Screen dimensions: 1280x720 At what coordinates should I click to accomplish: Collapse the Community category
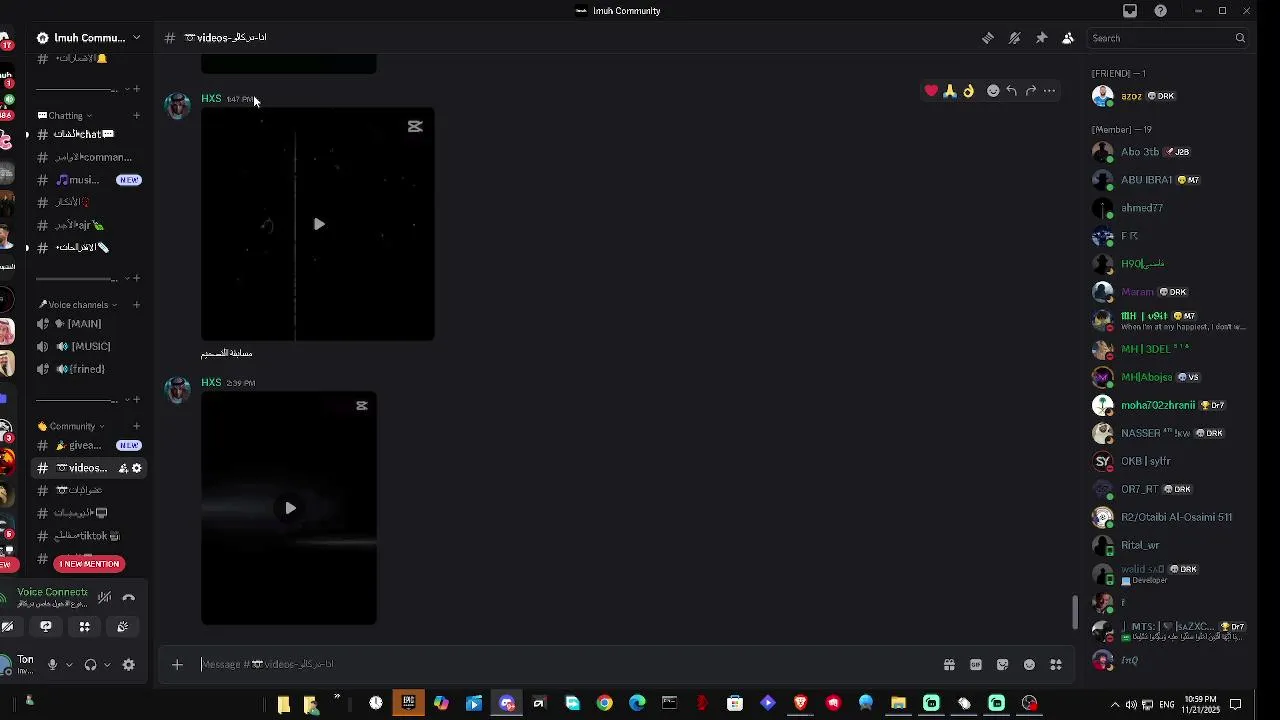[x=72, y=426]
